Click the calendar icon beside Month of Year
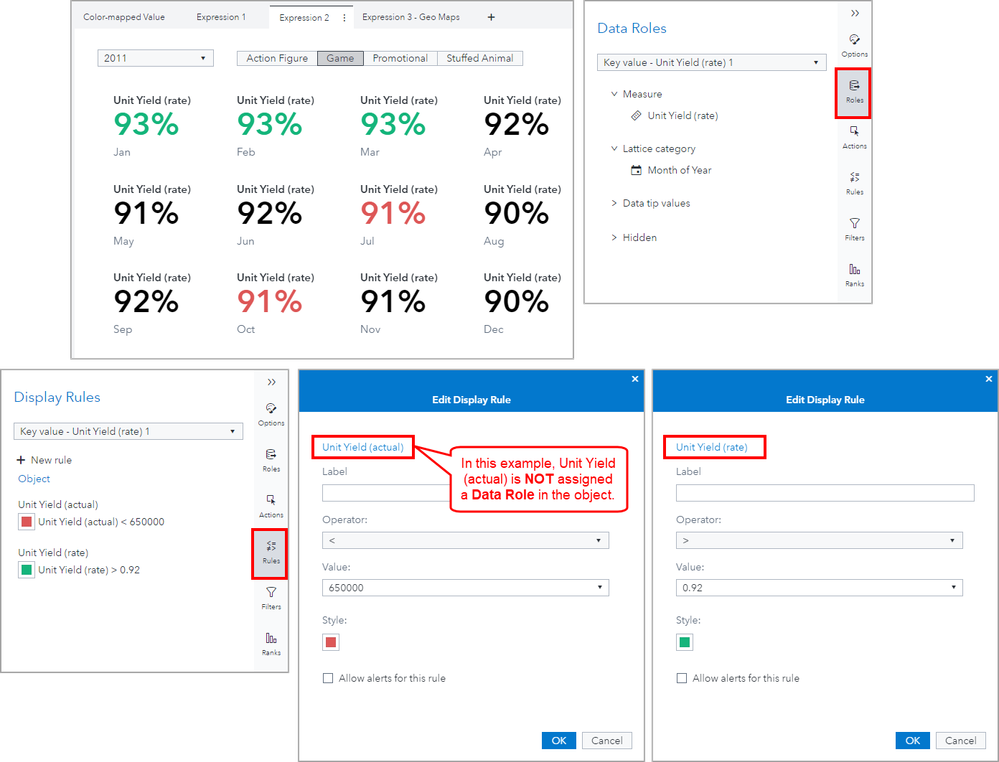 (636, 170)
